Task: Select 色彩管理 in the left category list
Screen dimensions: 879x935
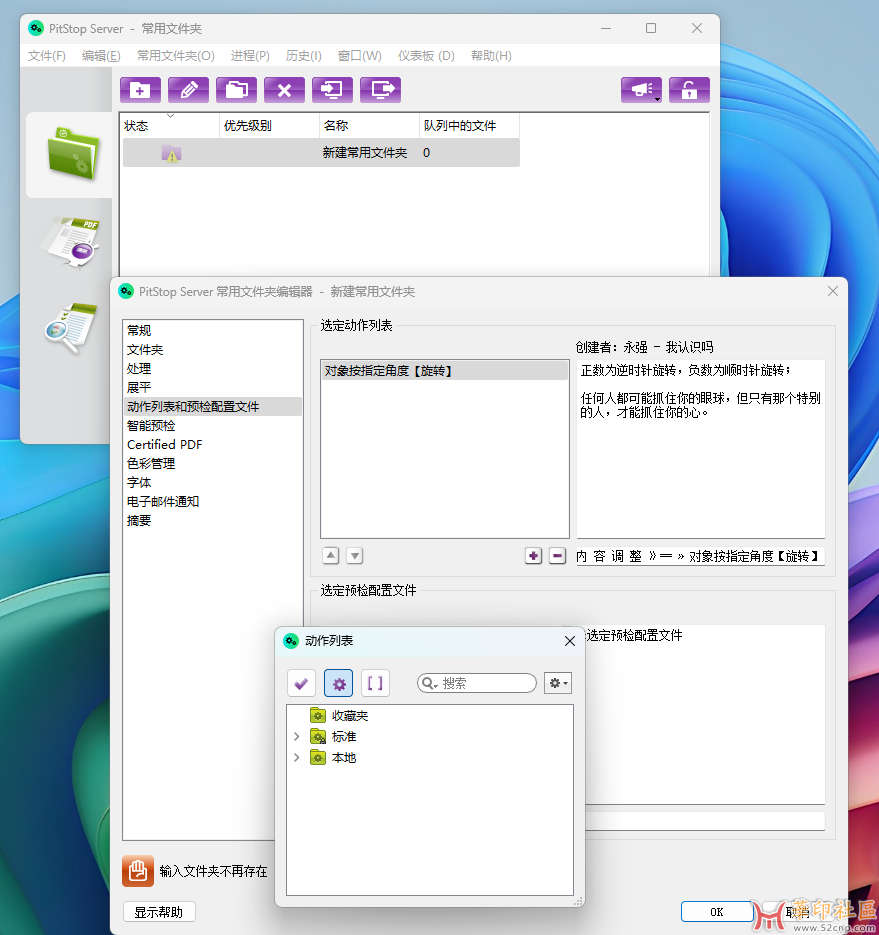Action: coord(151,463)
